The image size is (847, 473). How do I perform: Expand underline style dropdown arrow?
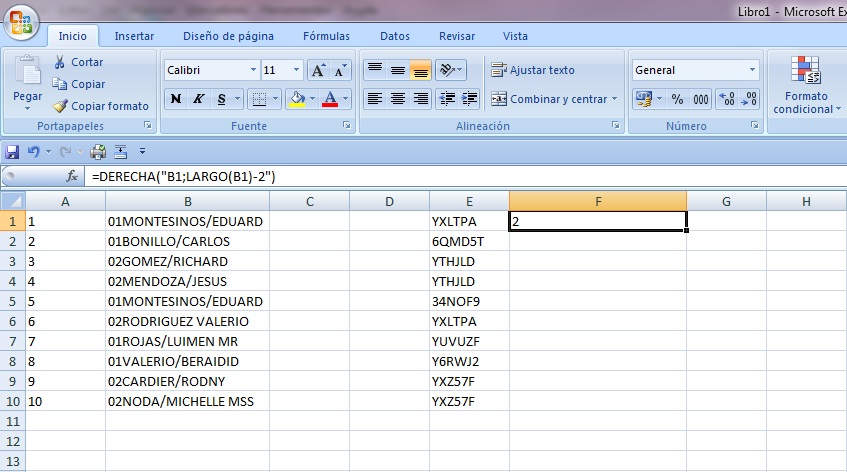point(237,99)
